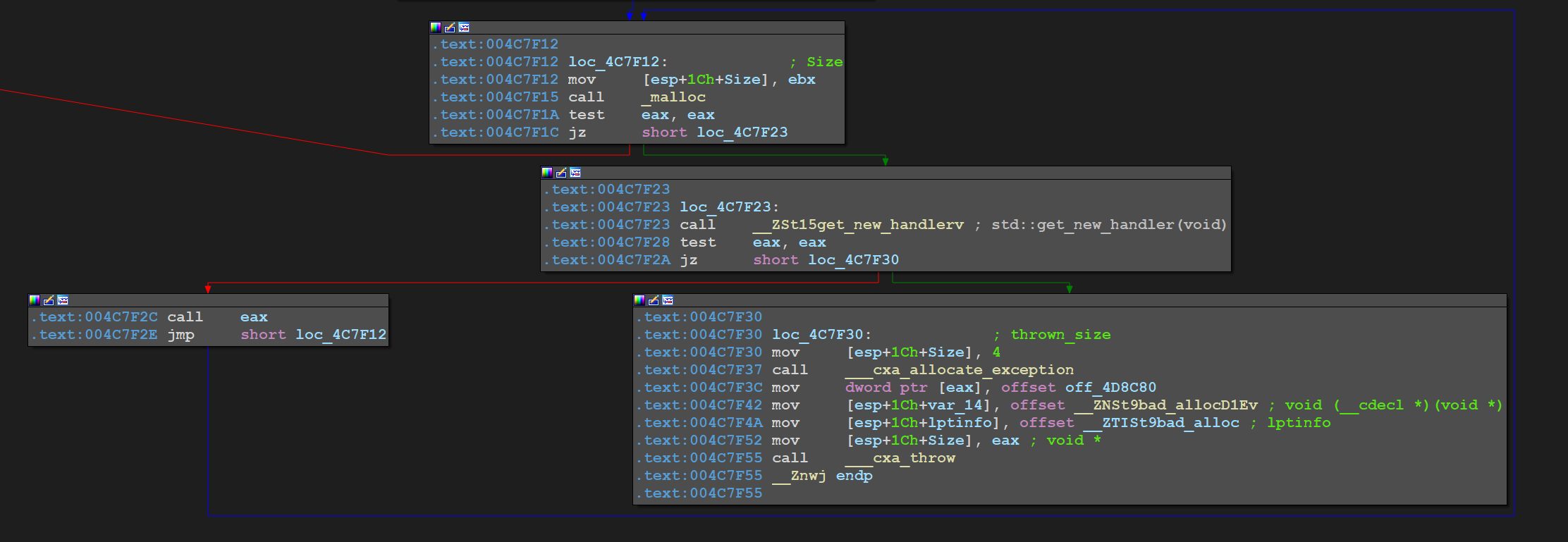The image size is (1568, 542).
Task: Select ___cxa_throw call target
Action: tap(900, 458)
